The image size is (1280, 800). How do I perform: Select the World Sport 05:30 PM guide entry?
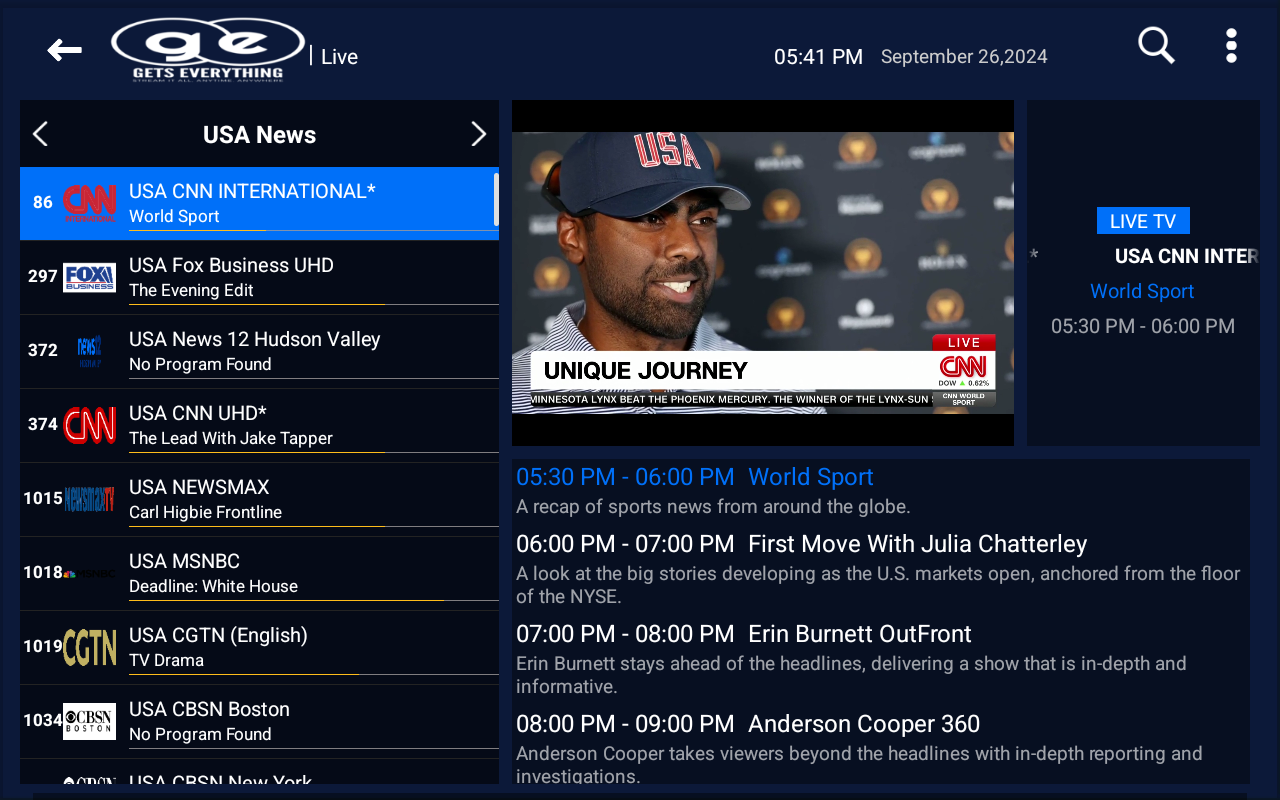(881, 491)
